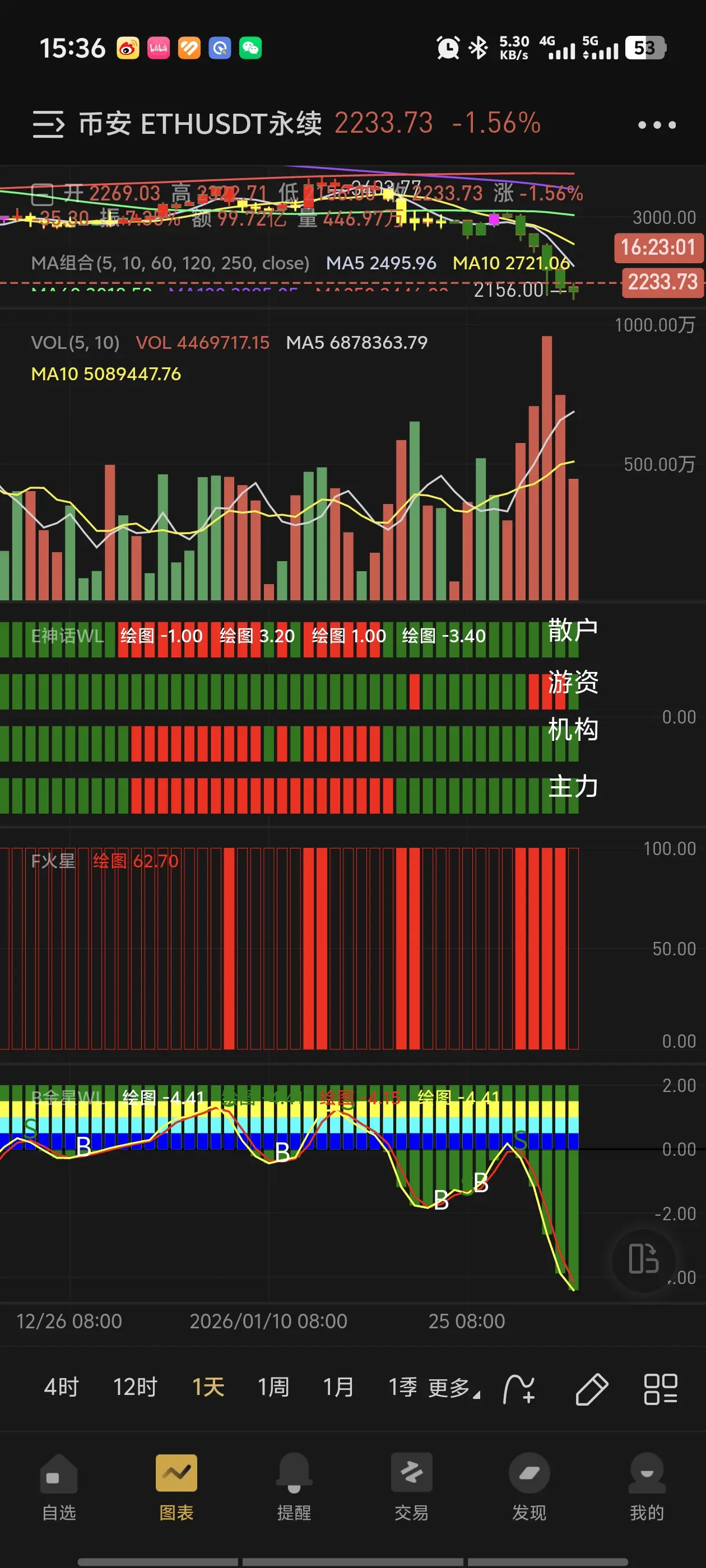706x1568 pixels.
Task: Tap the 币安 ETHUSDT永续 symbol title
Action: click(201, 124)
